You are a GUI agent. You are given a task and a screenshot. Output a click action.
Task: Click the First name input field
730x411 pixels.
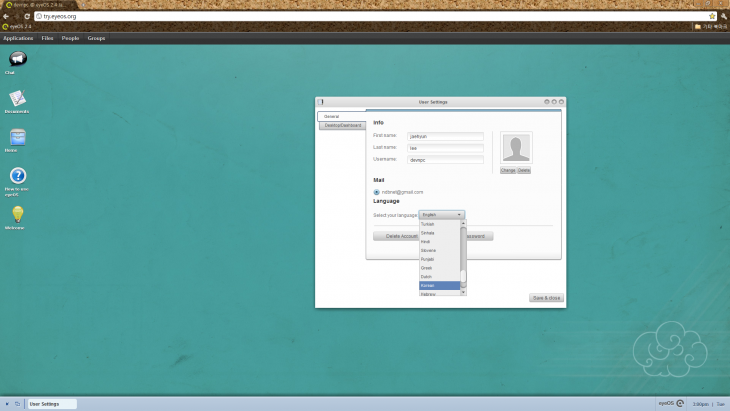pyautogui.click(x=445, y=136)
